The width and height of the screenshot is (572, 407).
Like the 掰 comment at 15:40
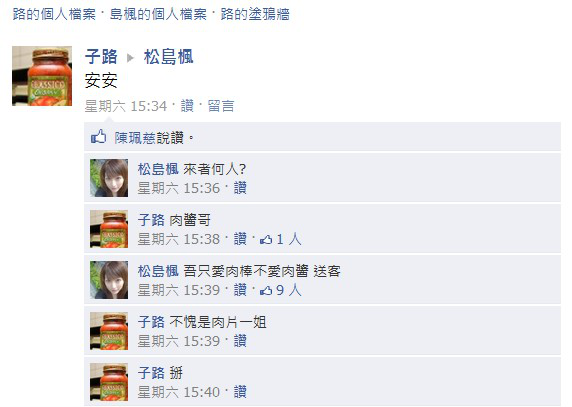(240, 392)
